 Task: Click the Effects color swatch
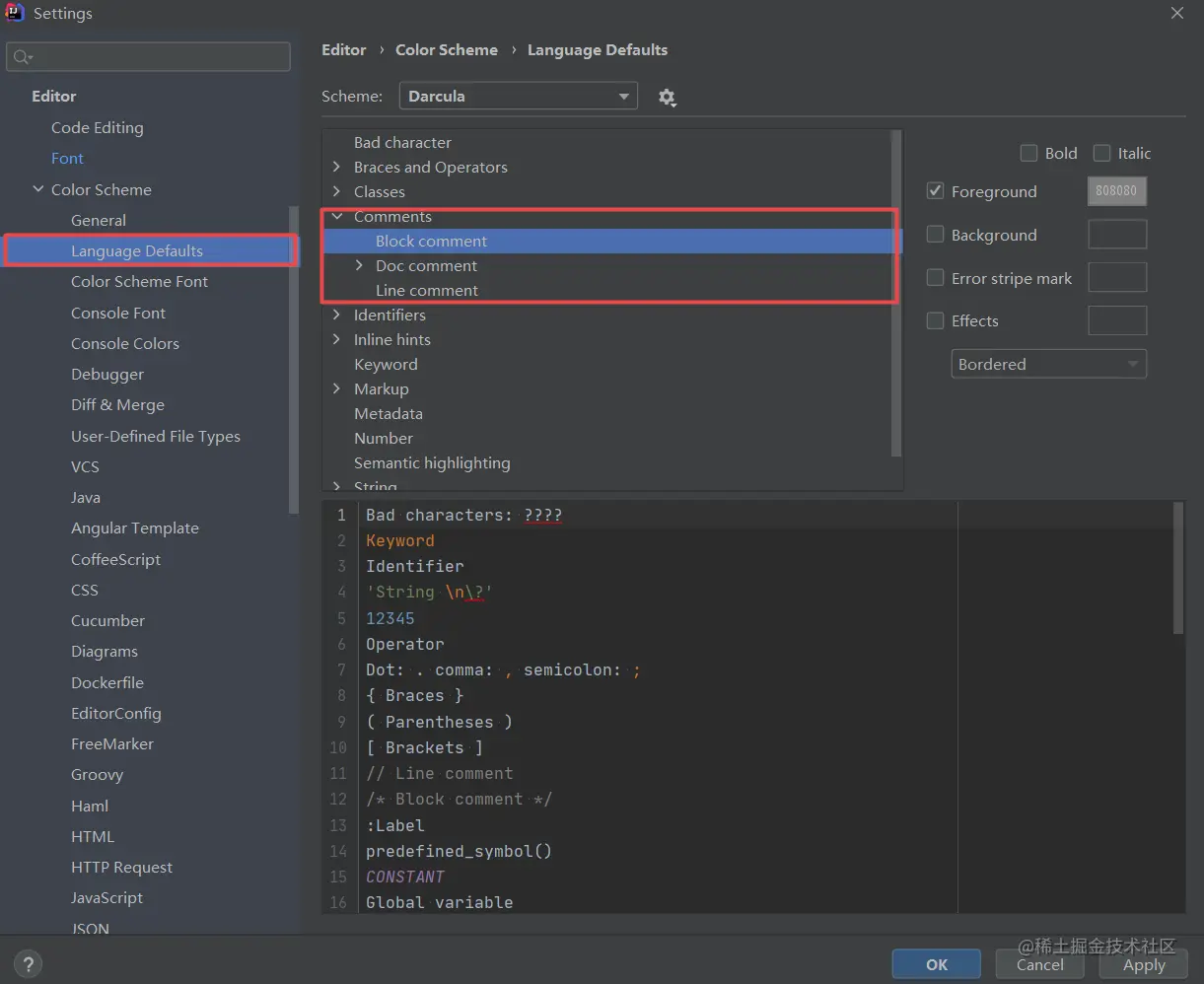click(x=1117, y=320)
